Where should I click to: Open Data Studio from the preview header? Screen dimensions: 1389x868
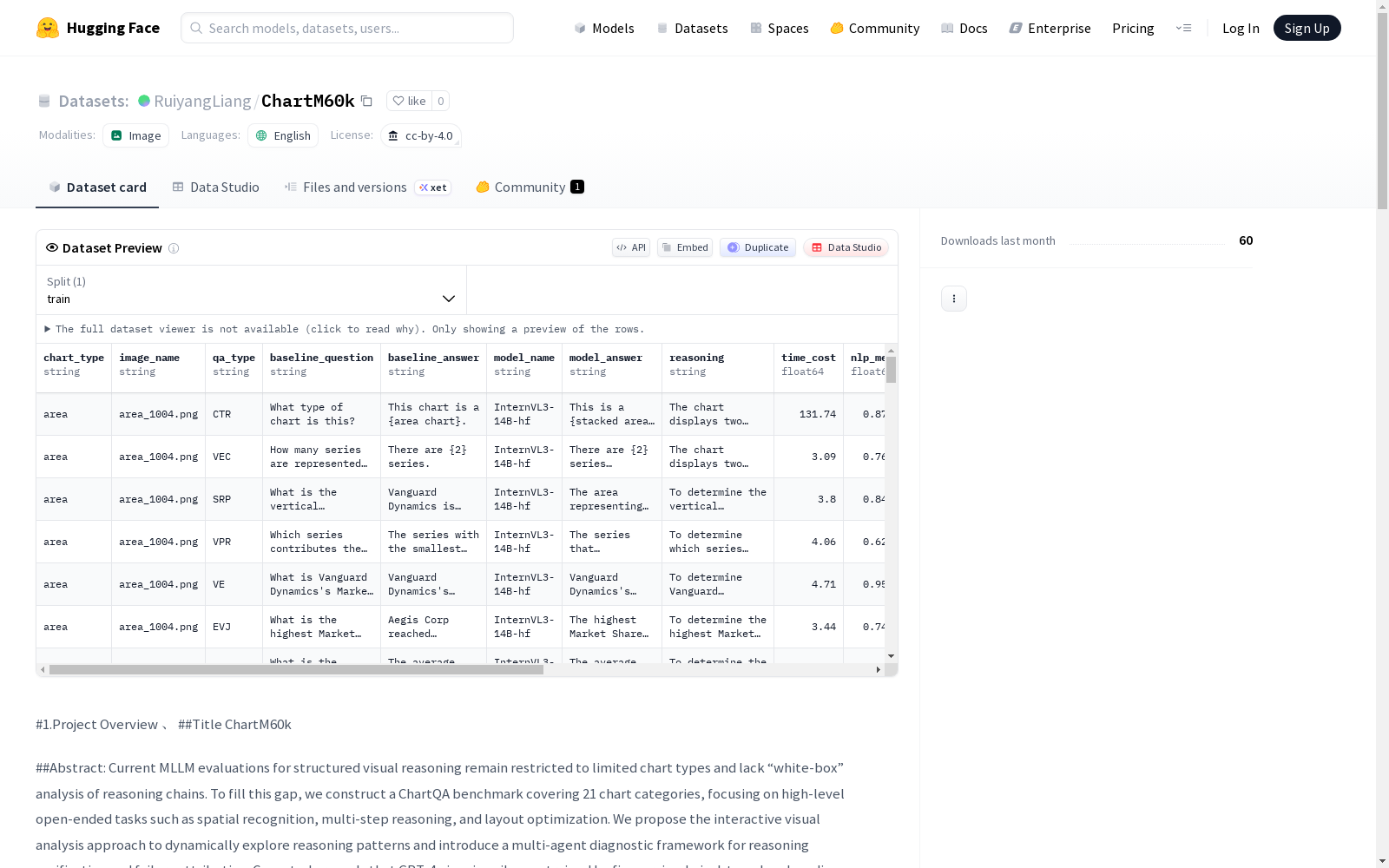(x=846, y=247)
